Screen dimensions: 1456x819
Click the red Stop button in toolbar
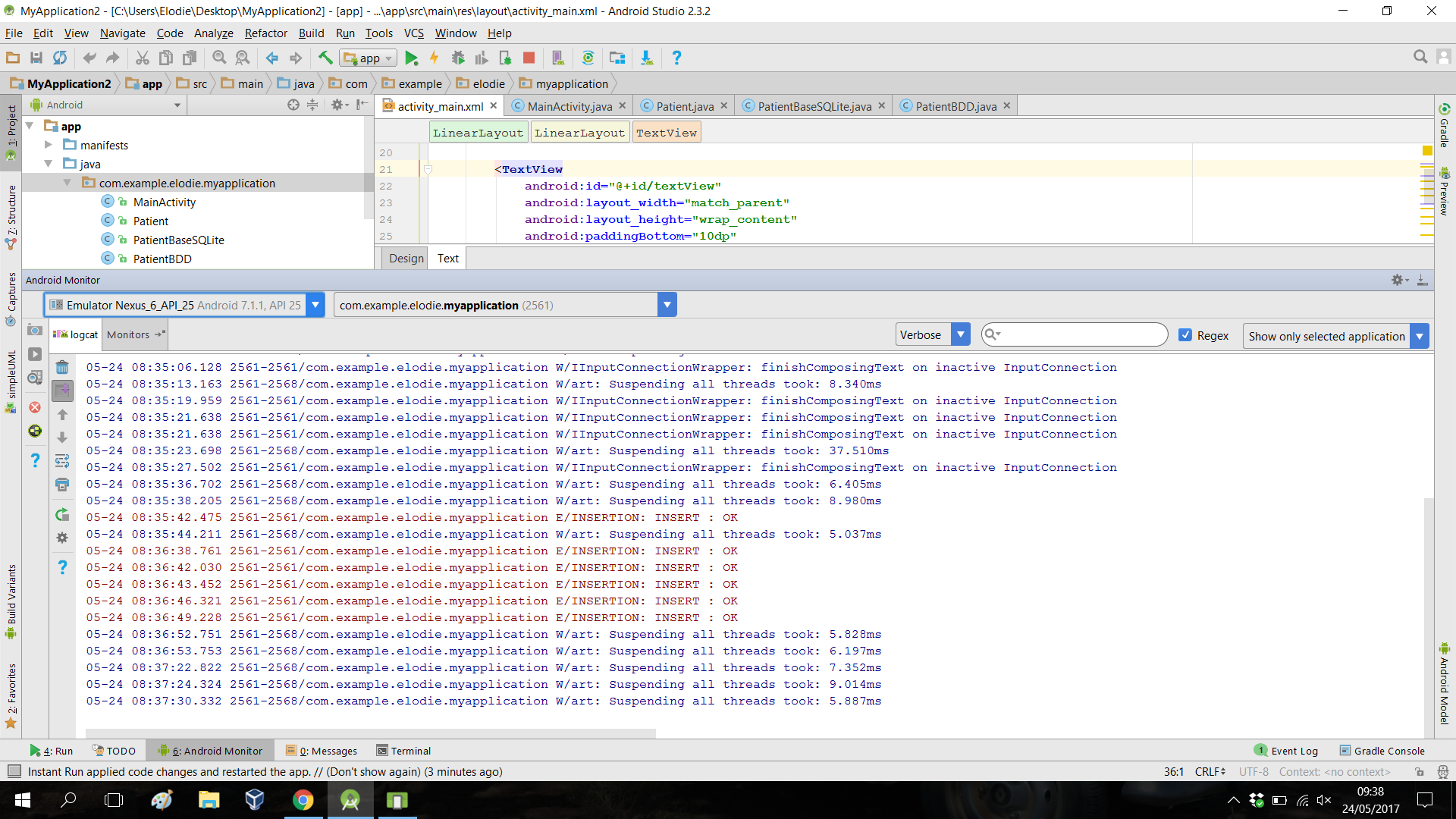tap(529, 58)
